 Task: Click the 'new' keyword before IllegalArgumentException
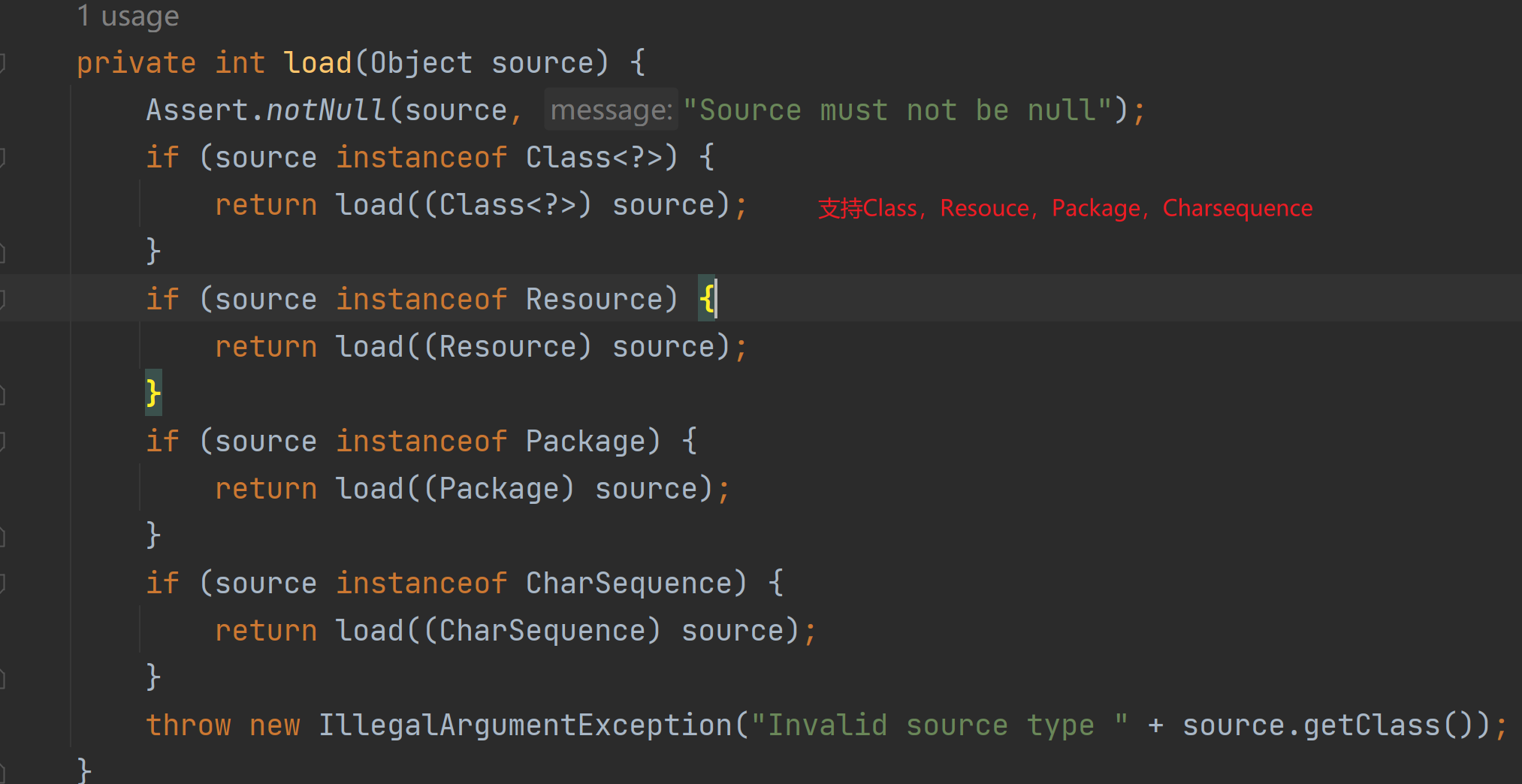275,725
